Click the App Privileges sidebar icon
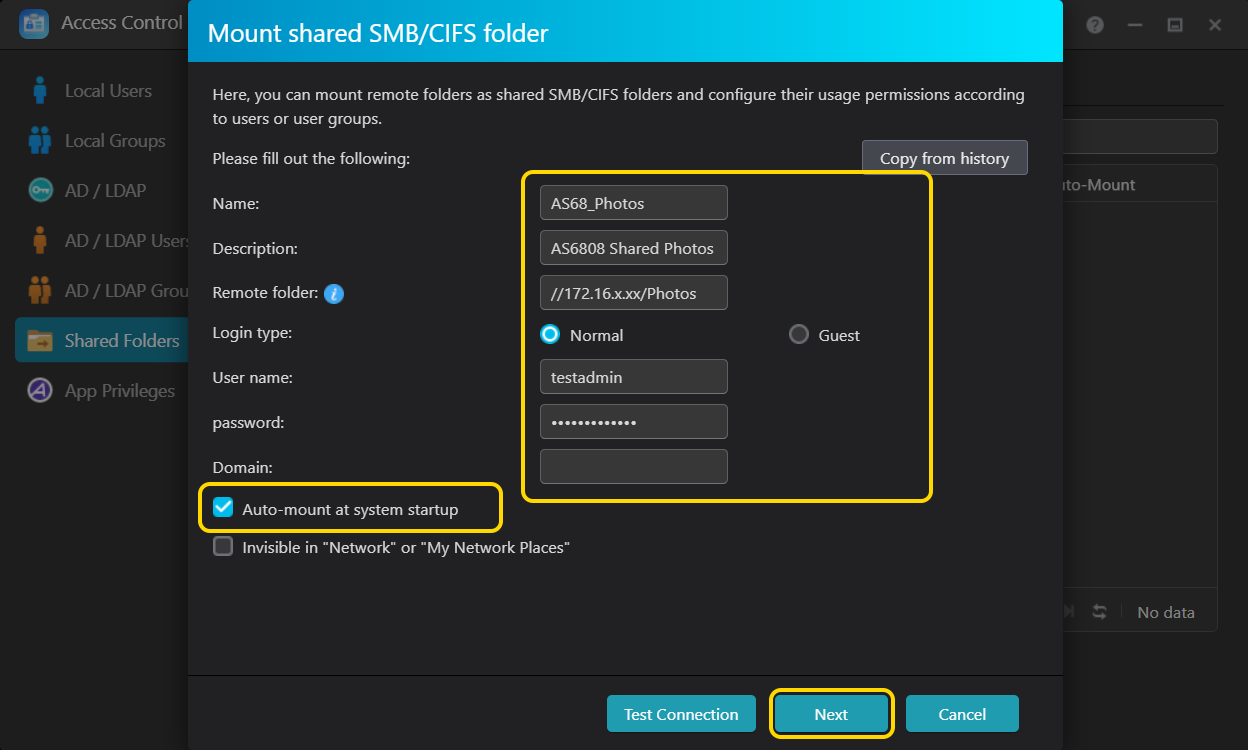Viewport: 1248px width, 750px height. 40,391
